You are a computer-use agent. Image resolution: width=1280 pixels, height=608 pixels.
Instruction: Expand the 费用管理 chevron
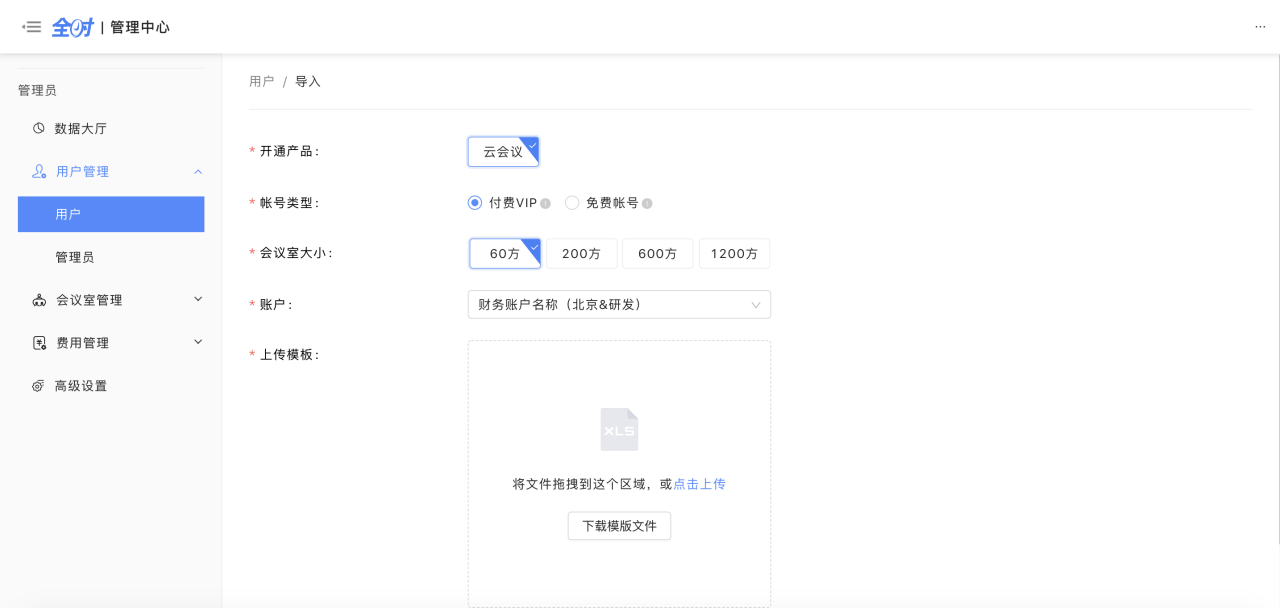[x=198, y=342]
